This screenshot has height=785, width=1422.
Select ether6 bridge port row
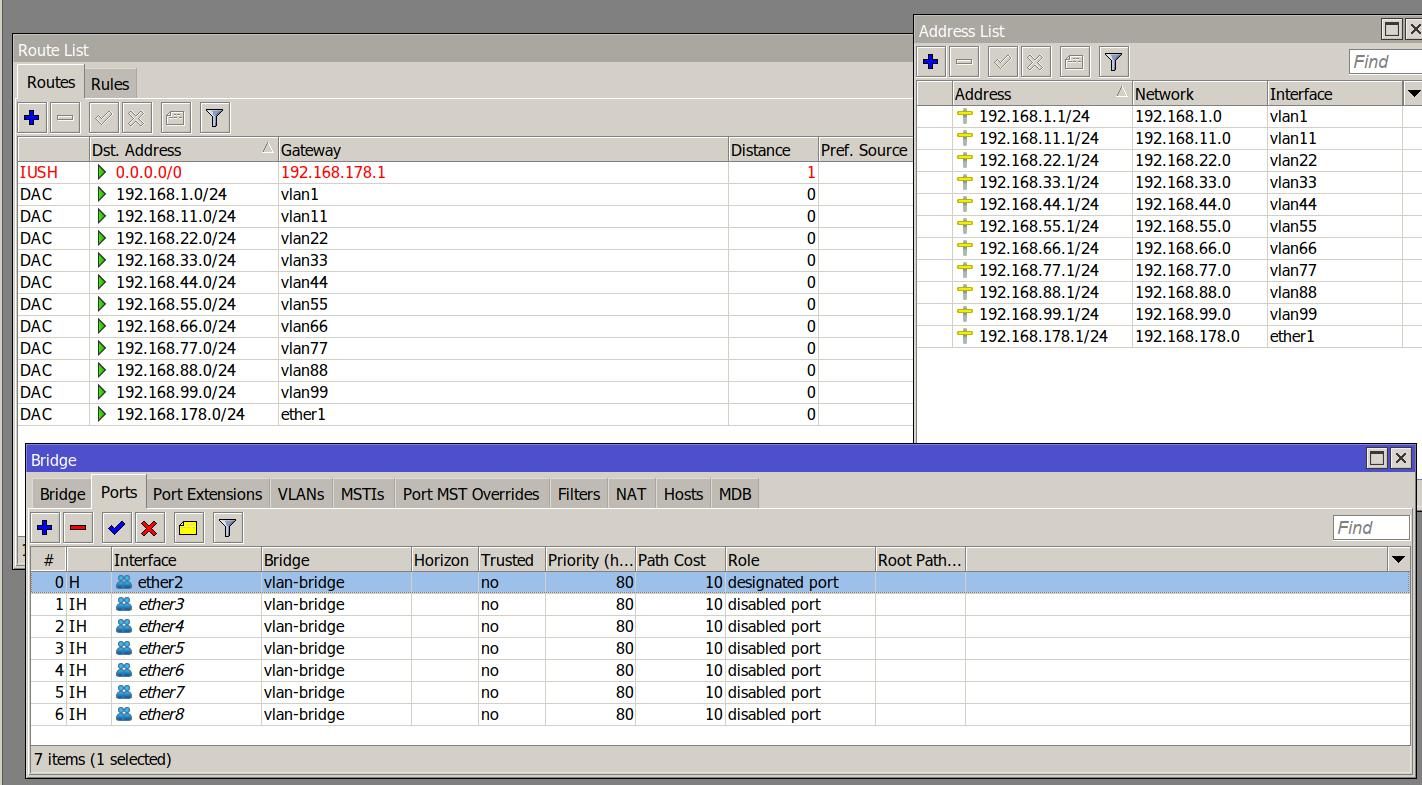720,670
